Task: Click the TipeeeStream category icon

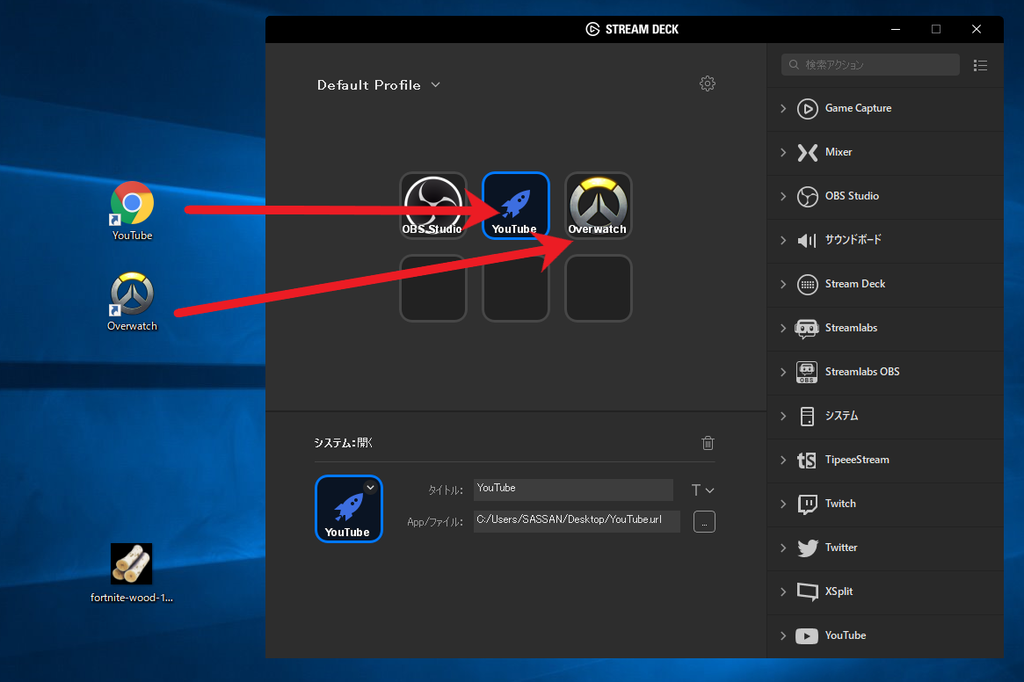Action: click(x=807, y=460)
